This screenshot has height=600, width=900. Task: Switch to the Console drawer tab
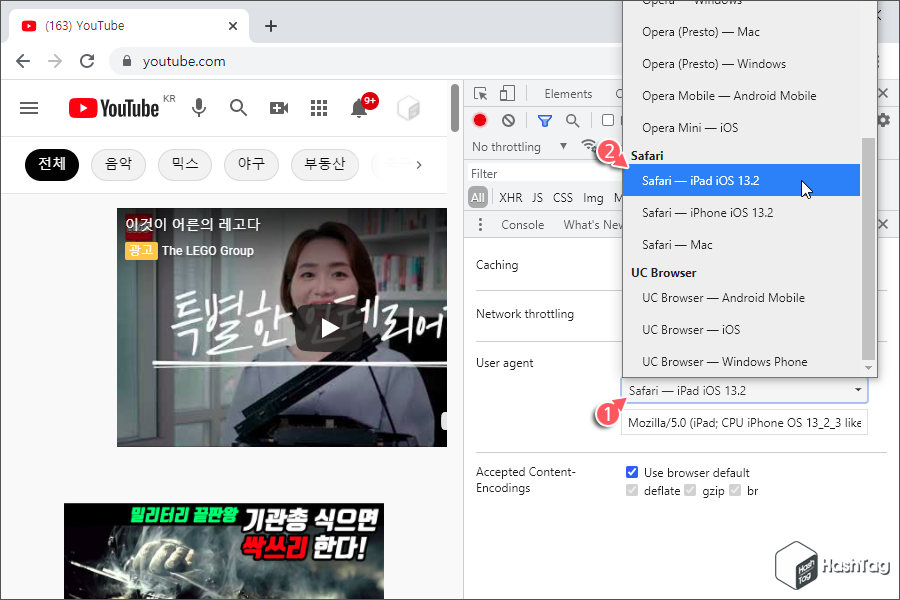point(523,224)
